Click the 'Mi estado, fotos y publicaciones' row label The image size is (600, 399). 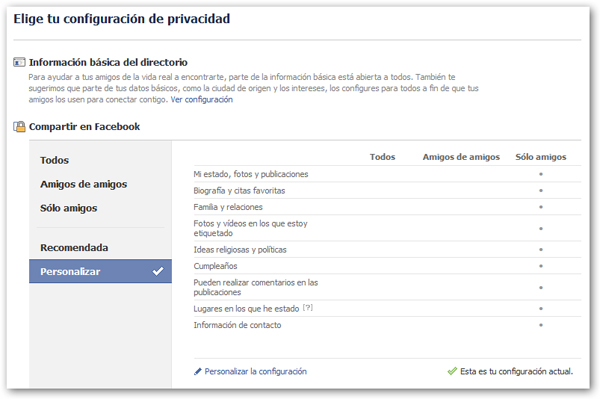click(251, 174)
